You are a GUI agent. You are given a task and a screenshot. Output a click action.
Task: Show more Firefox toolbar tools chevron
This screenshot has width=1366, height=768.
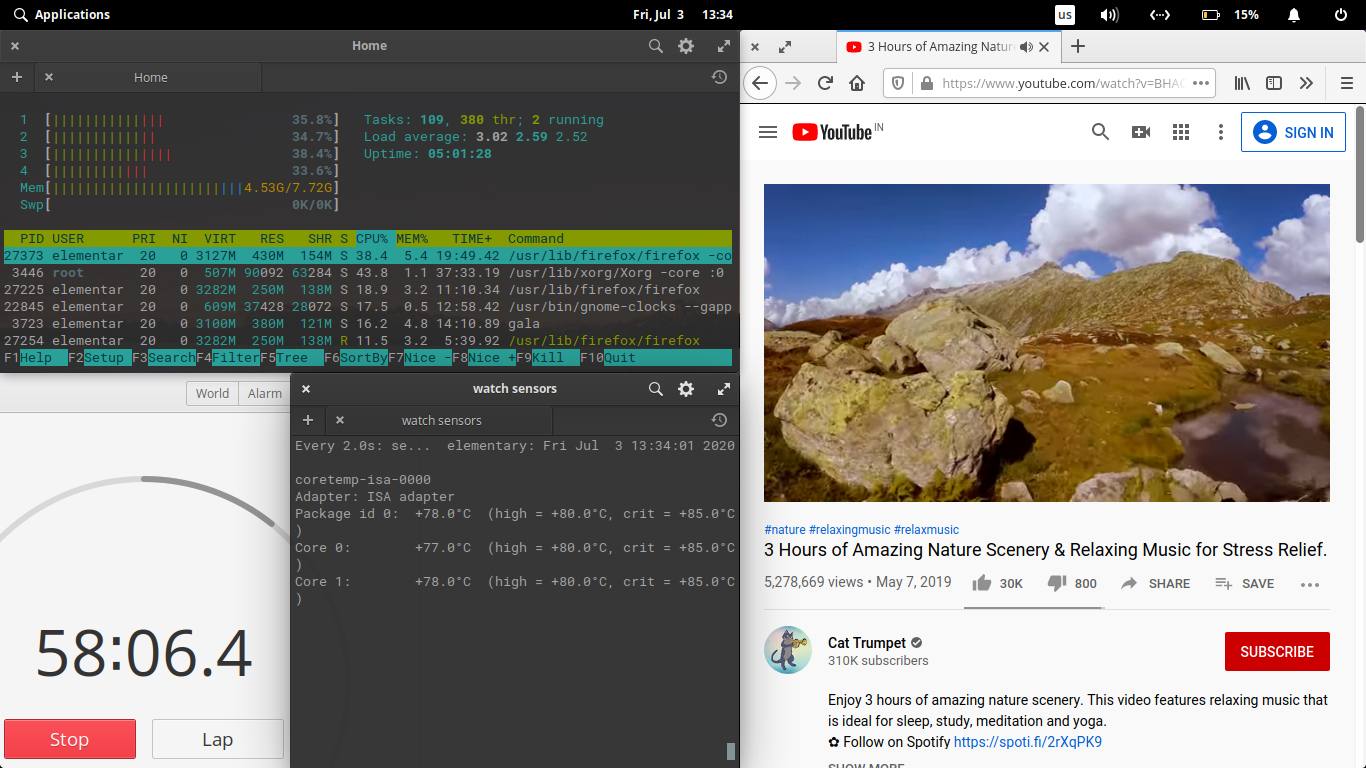pos(1306,83)
